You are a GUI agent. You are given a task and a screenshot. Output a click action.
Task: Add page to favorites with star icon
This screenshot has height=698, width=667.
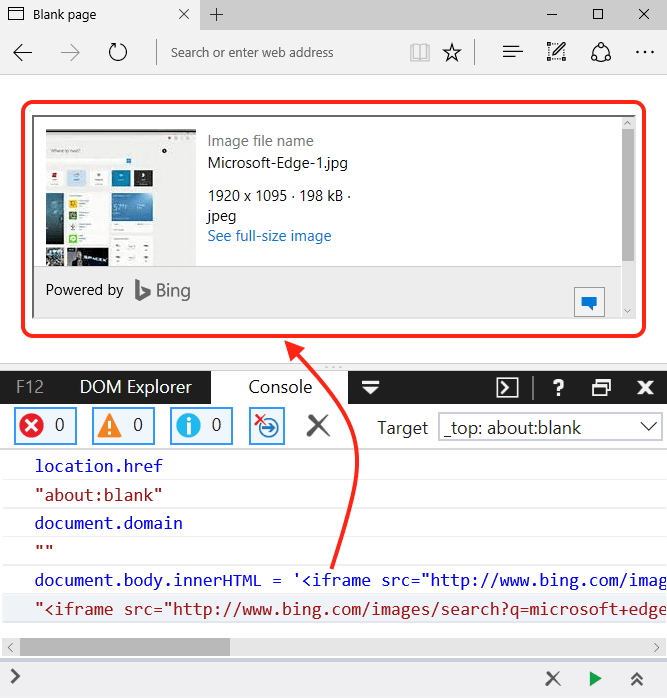pyautogui.click(x=451, y=53)
